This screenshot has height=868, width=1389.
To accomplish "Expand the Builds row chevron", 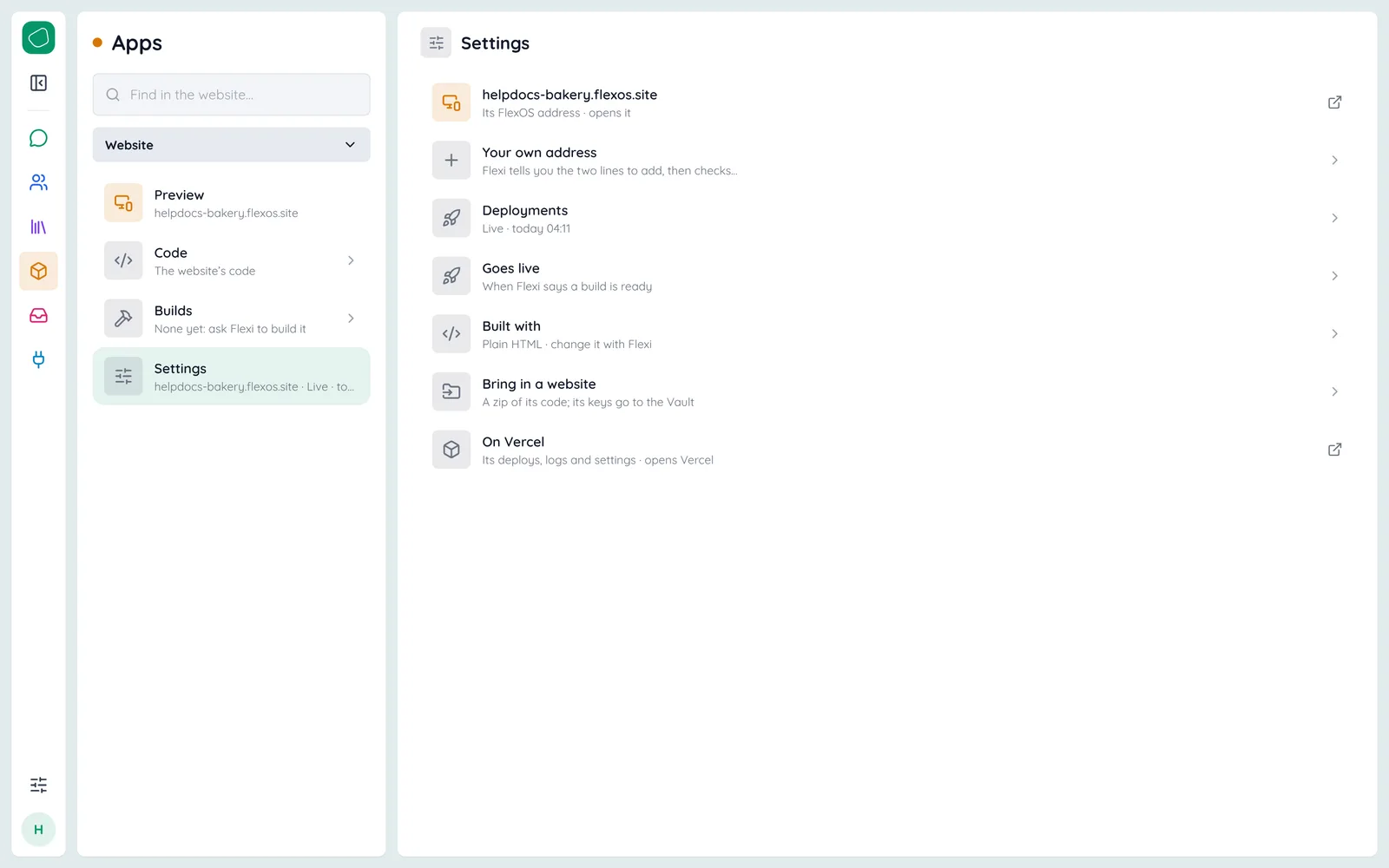I will pyautogui.click(x=351, y=319).
